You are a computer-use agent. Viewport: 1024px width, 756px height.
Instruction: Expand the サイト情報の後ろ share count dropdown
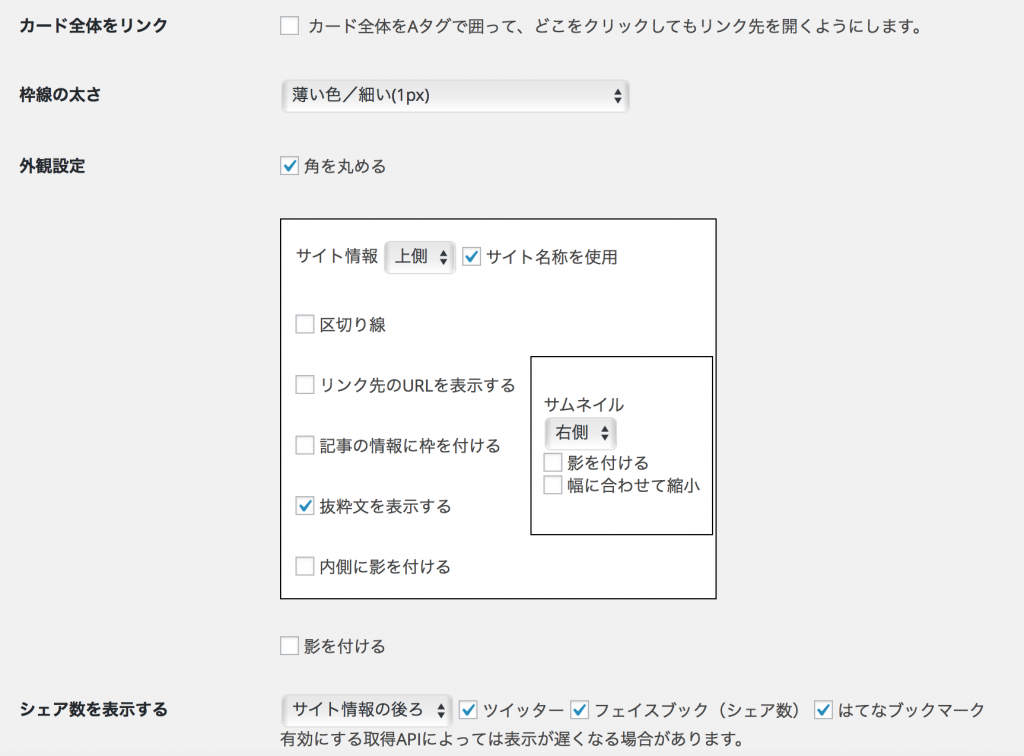point(367,710)
